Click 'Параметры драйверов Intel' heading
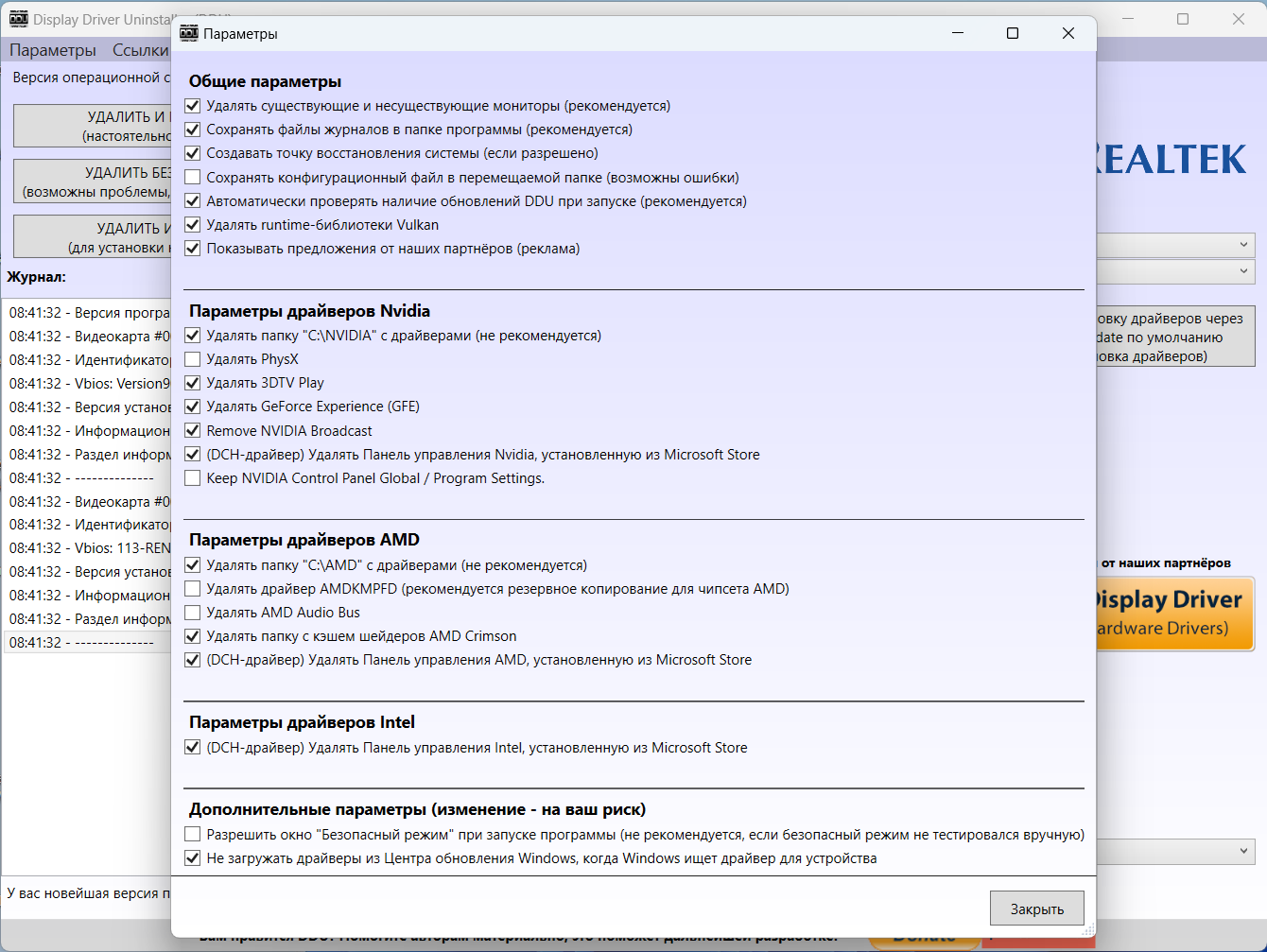Viewport: 1267px width, 952px height. pyautogui.click(x=302, y=722)
